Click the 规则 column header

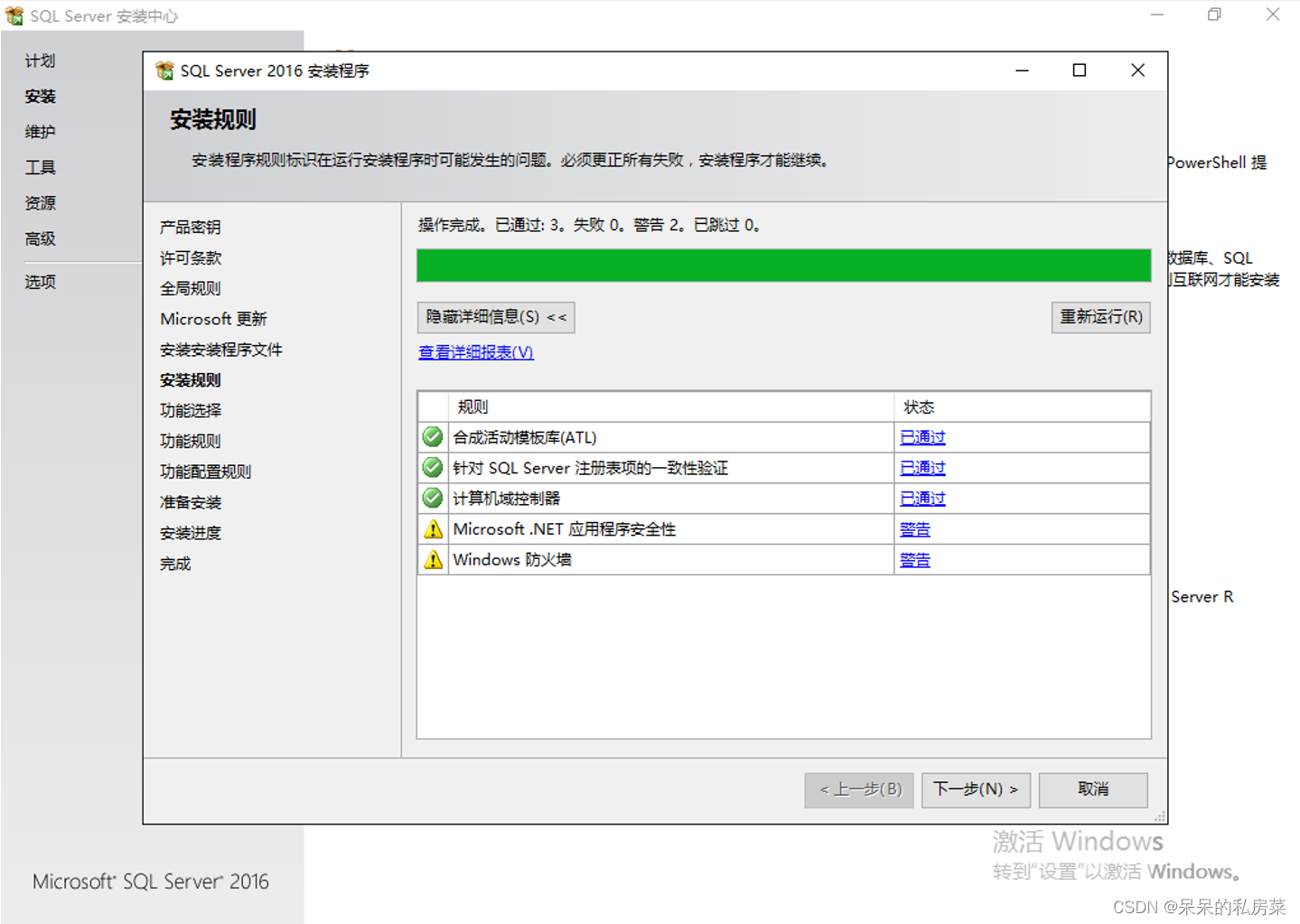tap(670, 407)
